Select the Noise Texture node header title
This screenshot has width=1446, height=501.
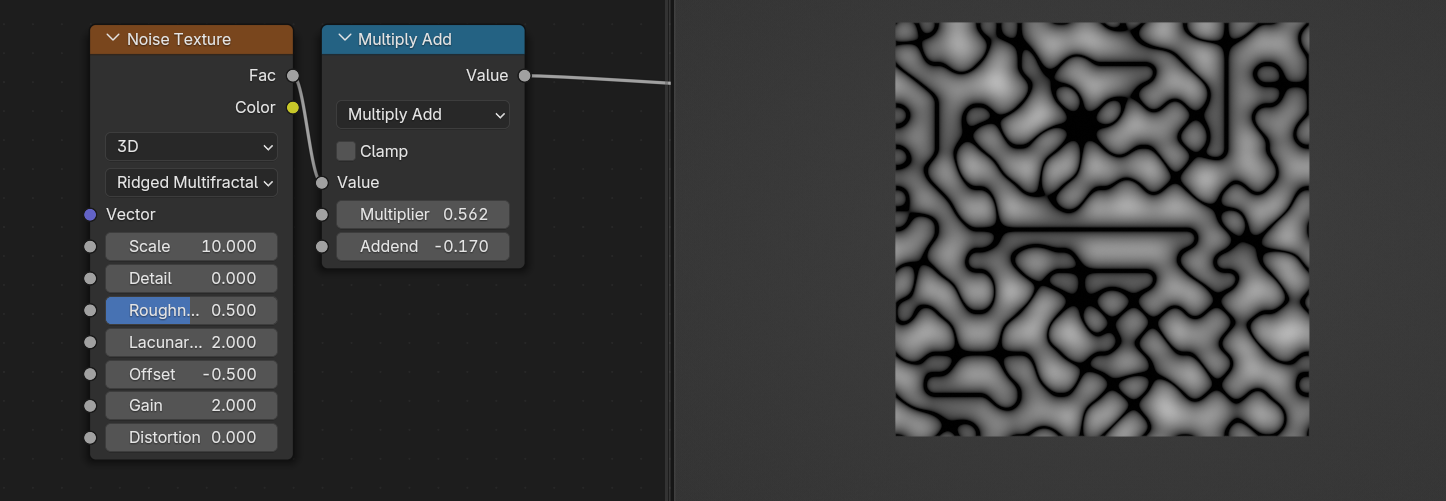tap(179, 39)
